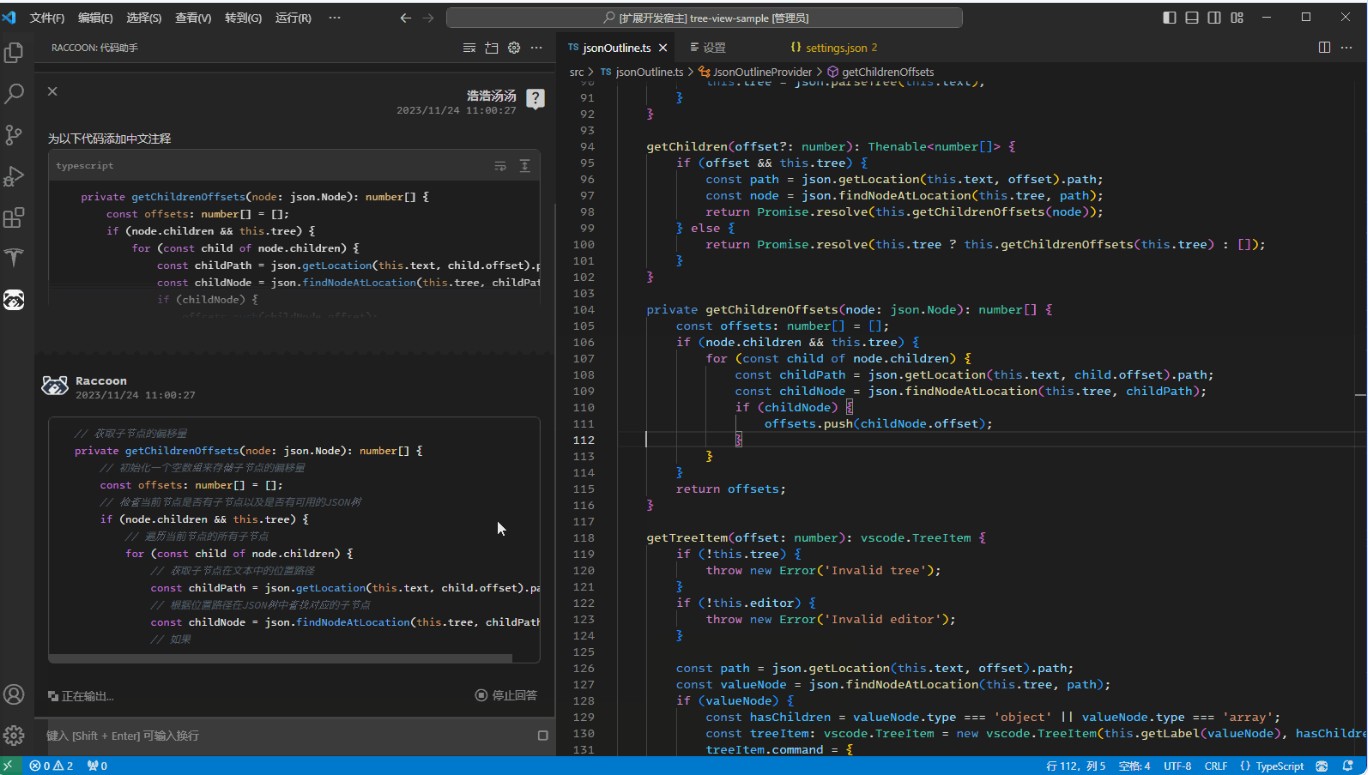Viewport: 1369px width, 775px height.
Task: Open the Accounts icon in activity bar
Action: (14, 694)
